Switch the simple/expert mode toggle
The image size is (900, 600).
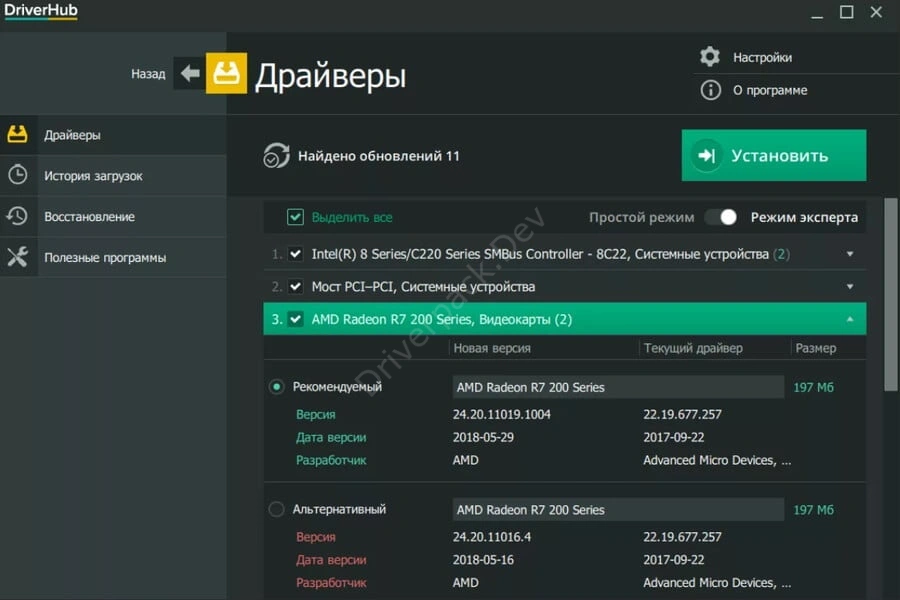[x=722, y=217]
